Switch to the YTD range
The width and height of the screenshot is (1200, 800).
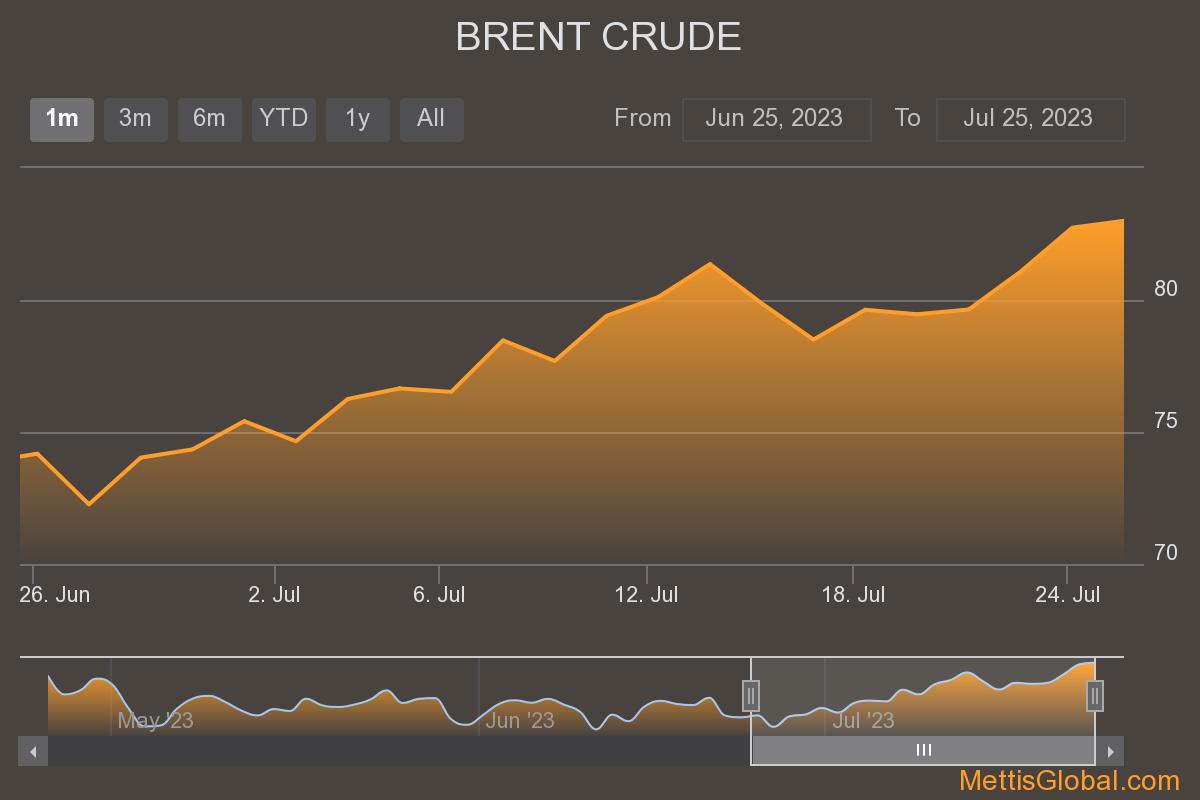pos(283,119)
